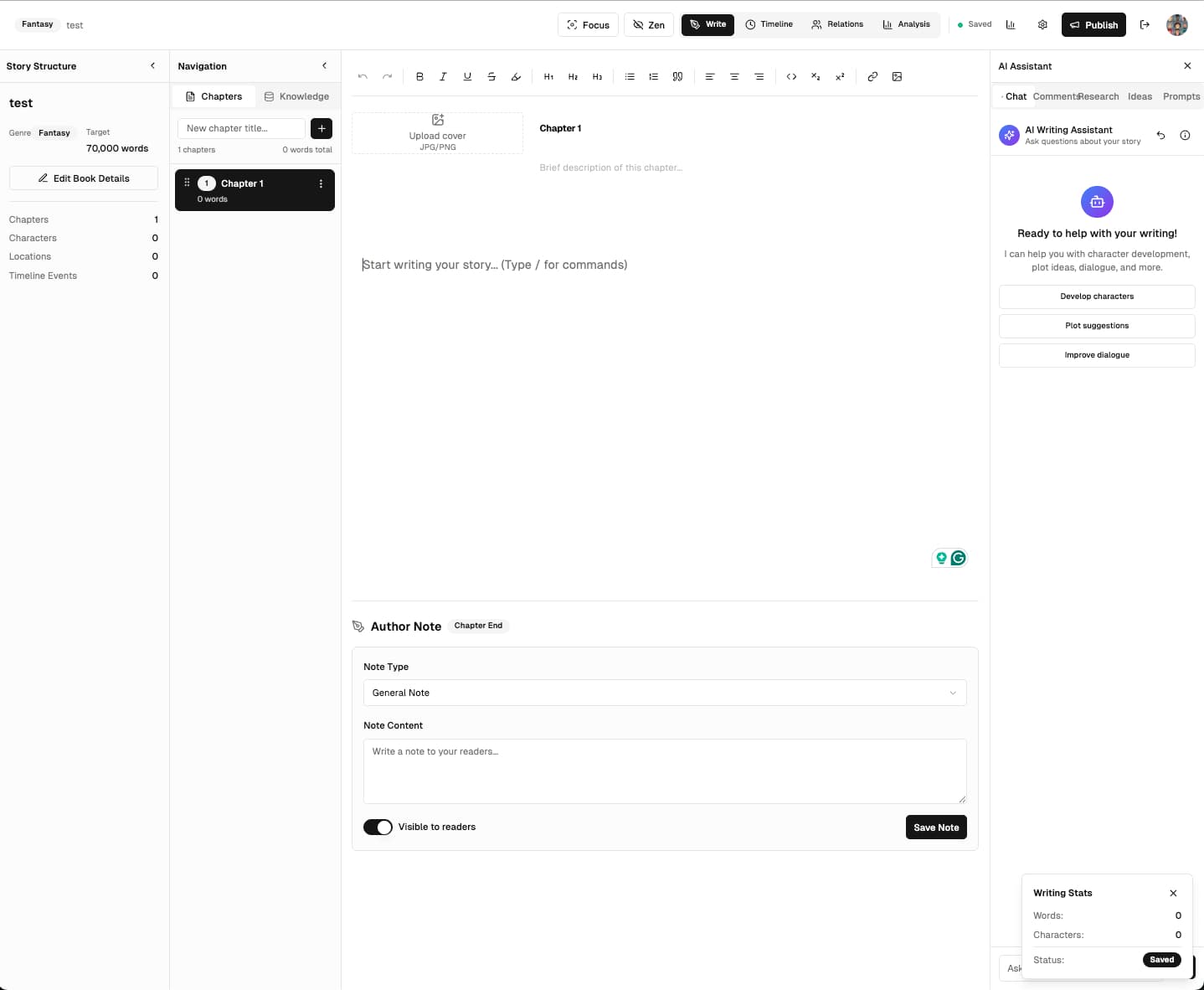Collapse the Story Structure panel
1204x990 pixels.
coord(152,65)
